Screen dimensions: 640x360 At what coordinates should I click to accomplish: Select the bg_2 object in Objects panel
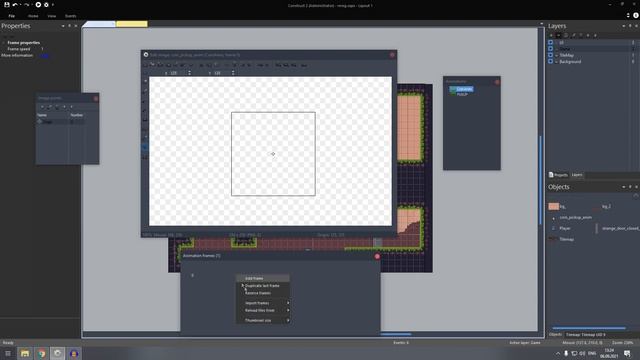(603, 207)
